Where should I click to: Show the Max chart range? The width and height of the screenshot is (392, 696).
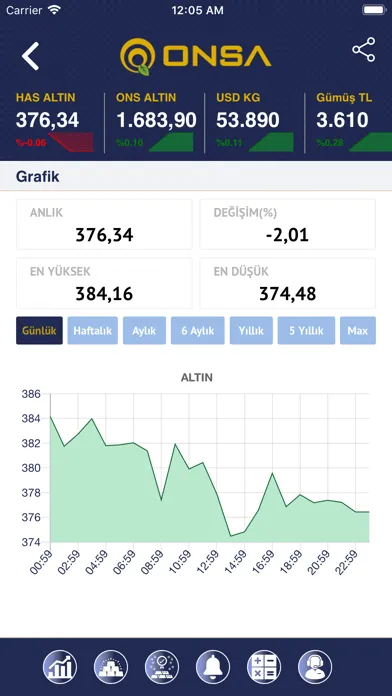358,331
